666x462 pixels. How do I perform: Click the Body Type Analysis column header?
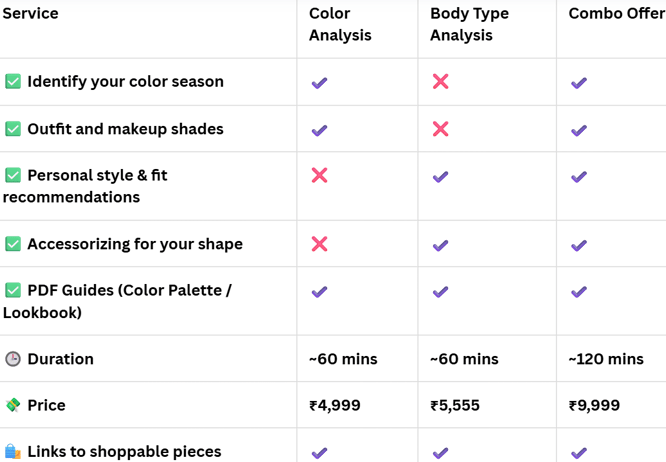[x=469, y=24]
